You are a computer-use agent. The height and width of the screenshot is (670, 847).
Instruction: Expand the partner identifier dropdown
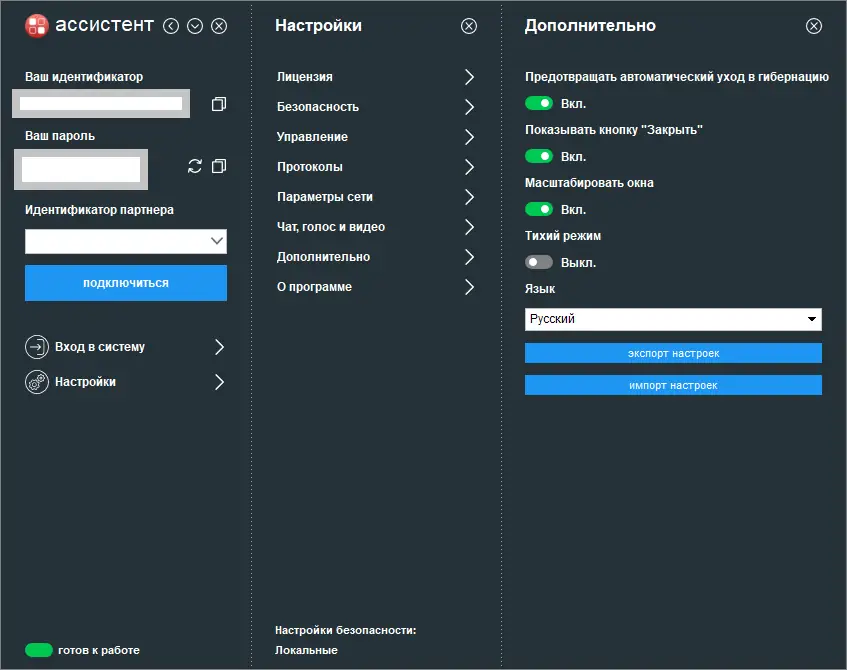coord(217,241)
